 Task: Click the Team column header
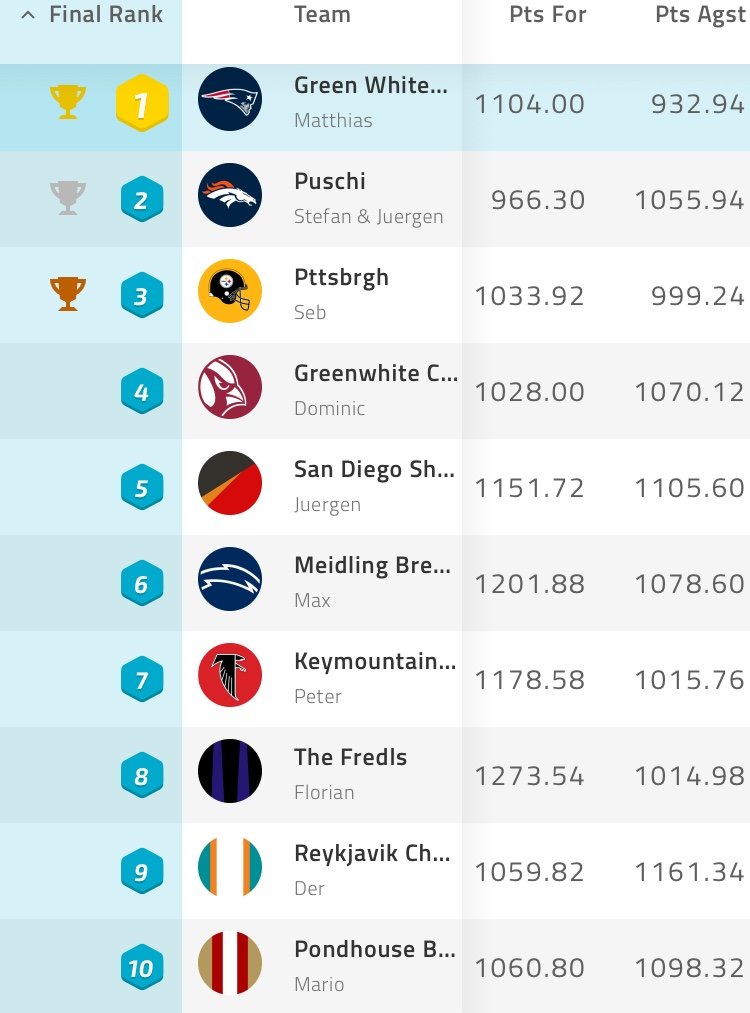(322, 14)
